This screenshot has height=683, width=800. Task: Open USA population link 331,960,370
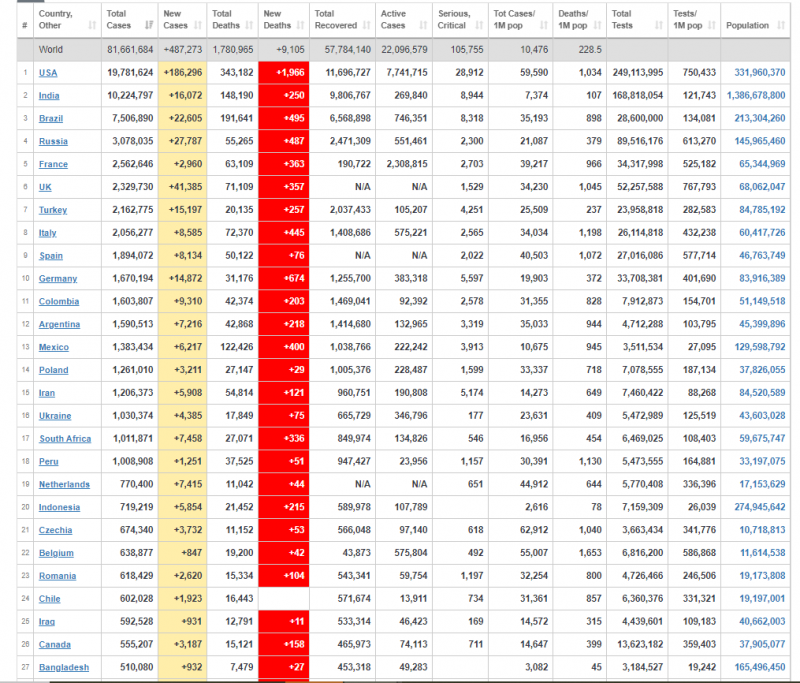coord(760,72)
